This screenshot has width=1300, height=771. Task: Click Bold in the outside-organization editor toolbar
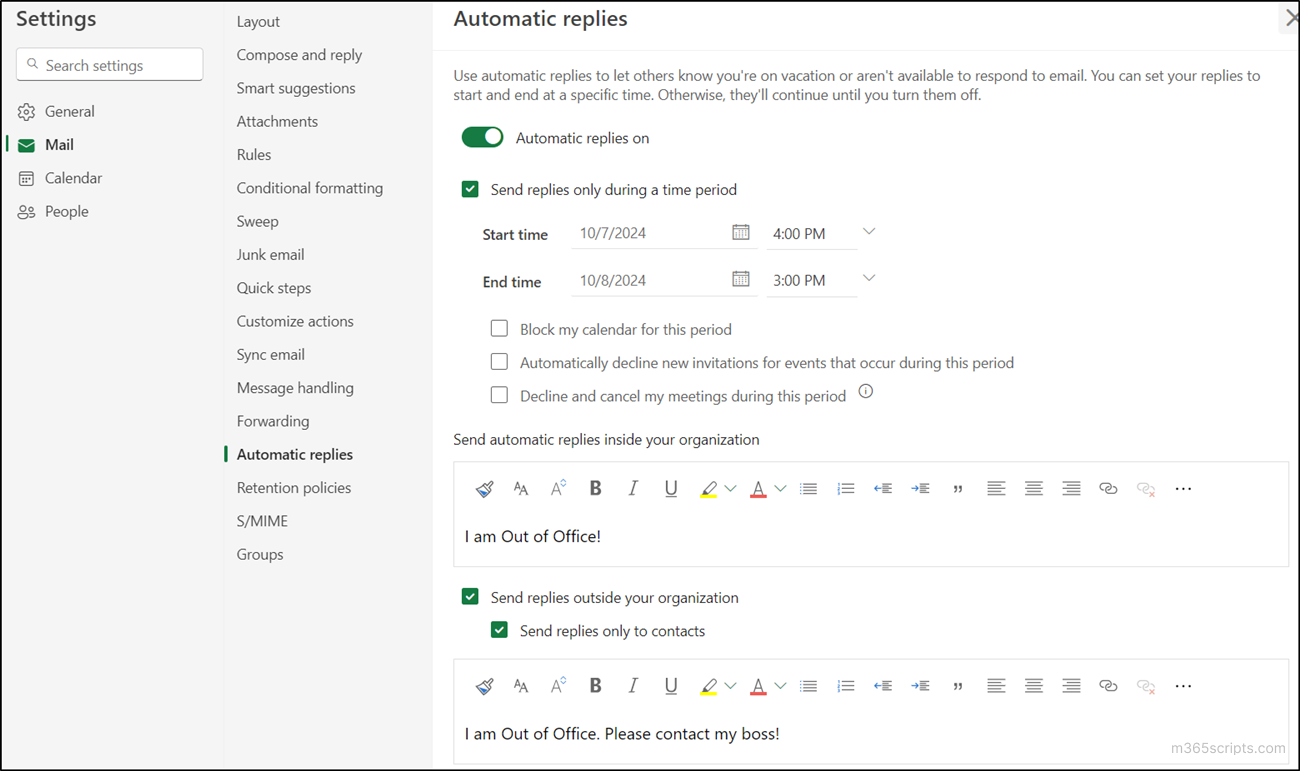[595, 686]
